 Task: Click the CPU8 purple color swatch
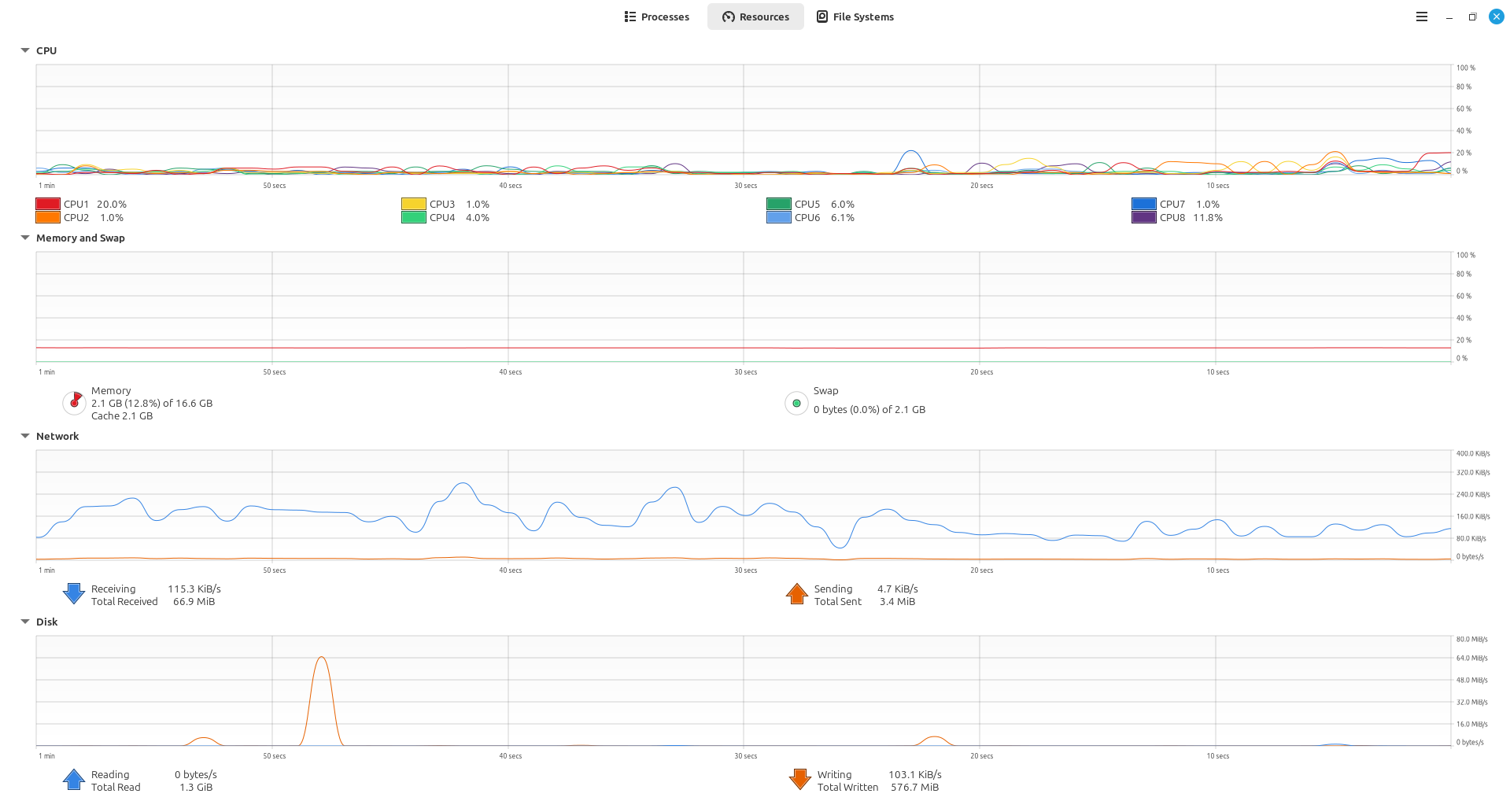click(1143, 218)
